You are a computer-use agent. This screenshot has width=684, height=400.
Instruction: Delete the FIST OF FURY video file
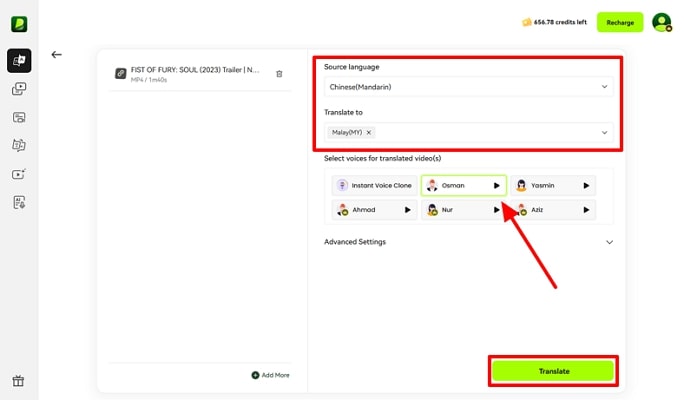coord(279,73)
